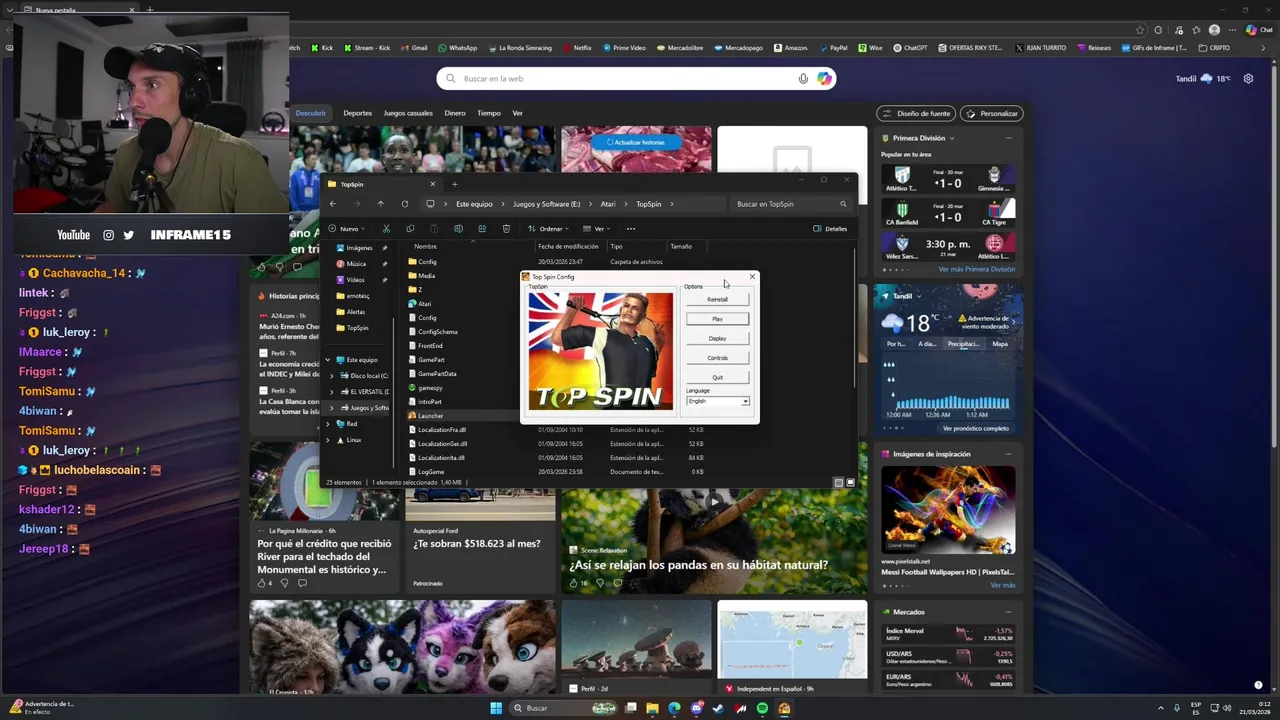The height and width of the screenshot is (720, 1280).
Task: Select the Media folder in the file list
Action: pyautogui.click(x=427, y=276)
